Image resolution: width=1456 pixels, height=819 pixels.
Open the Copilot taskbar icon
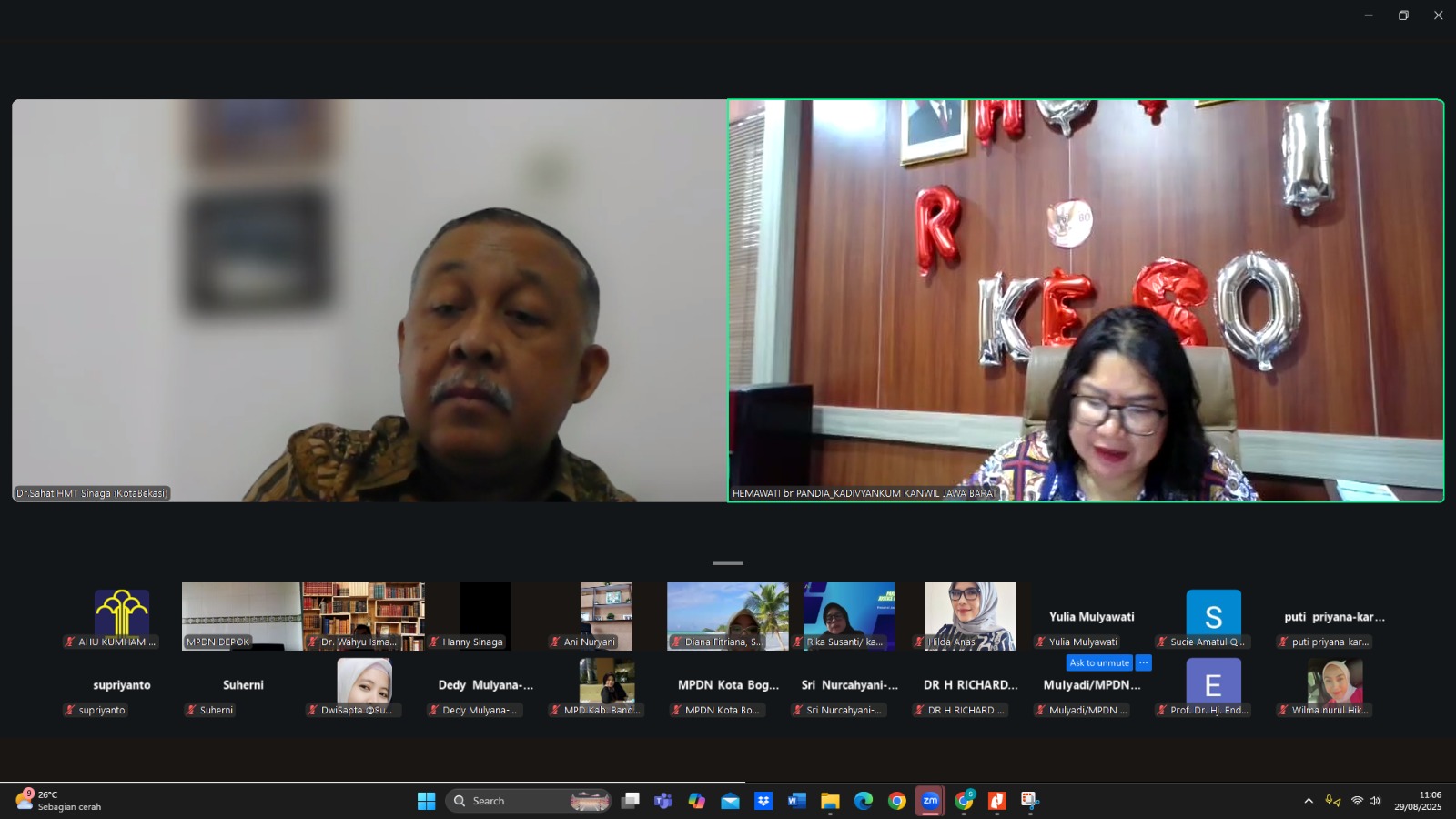click(x=697, y=801)
